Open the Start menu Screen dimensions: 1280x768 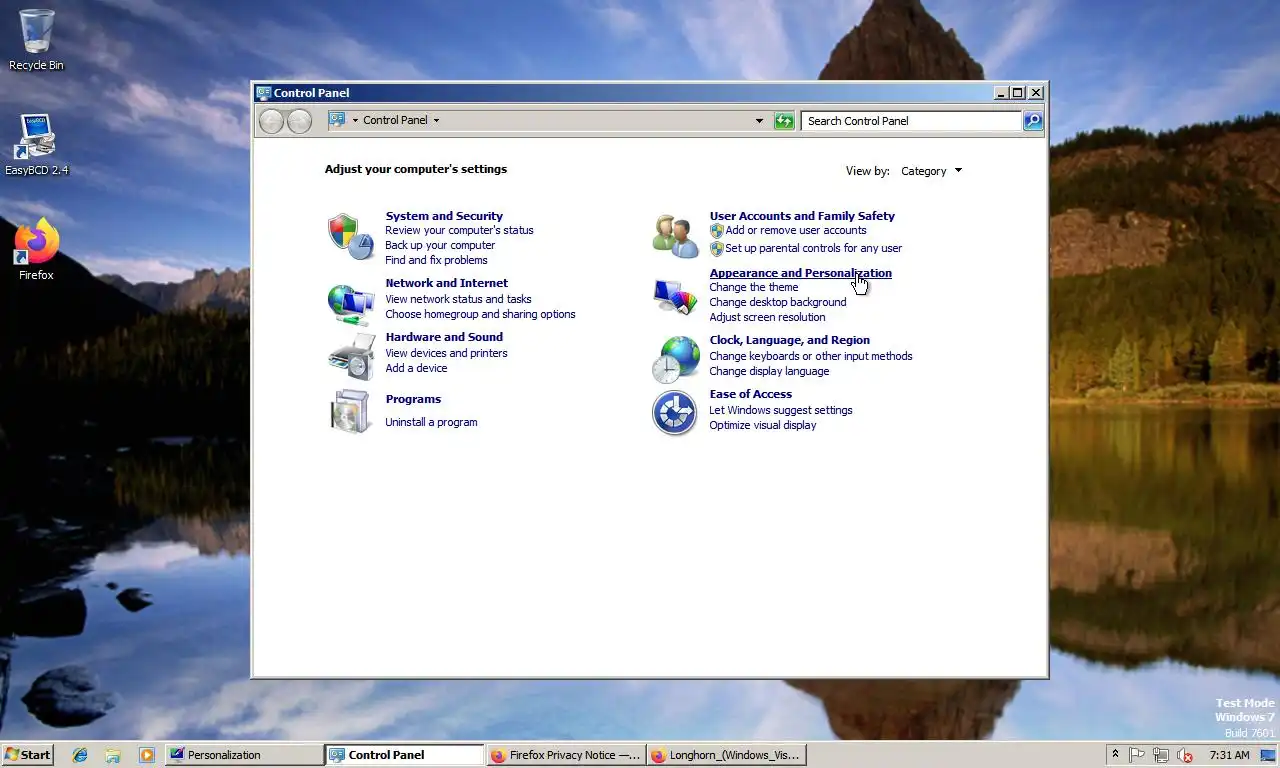point(28,755)
